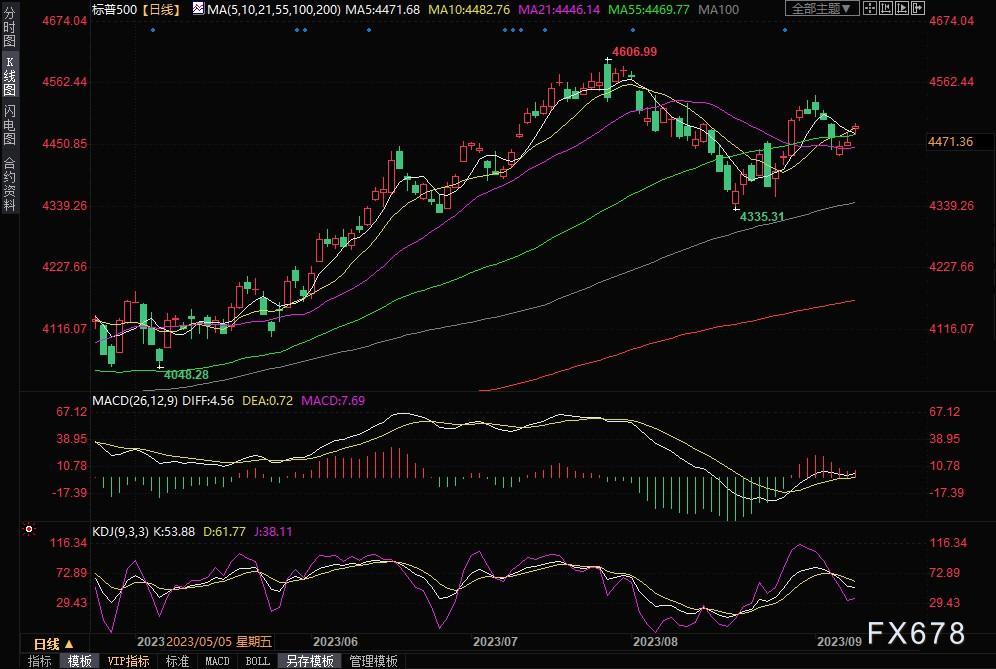Click the red sun icon beside KDJ
Viewport: 996px width, 669px height.
click(x=29, y=529)
